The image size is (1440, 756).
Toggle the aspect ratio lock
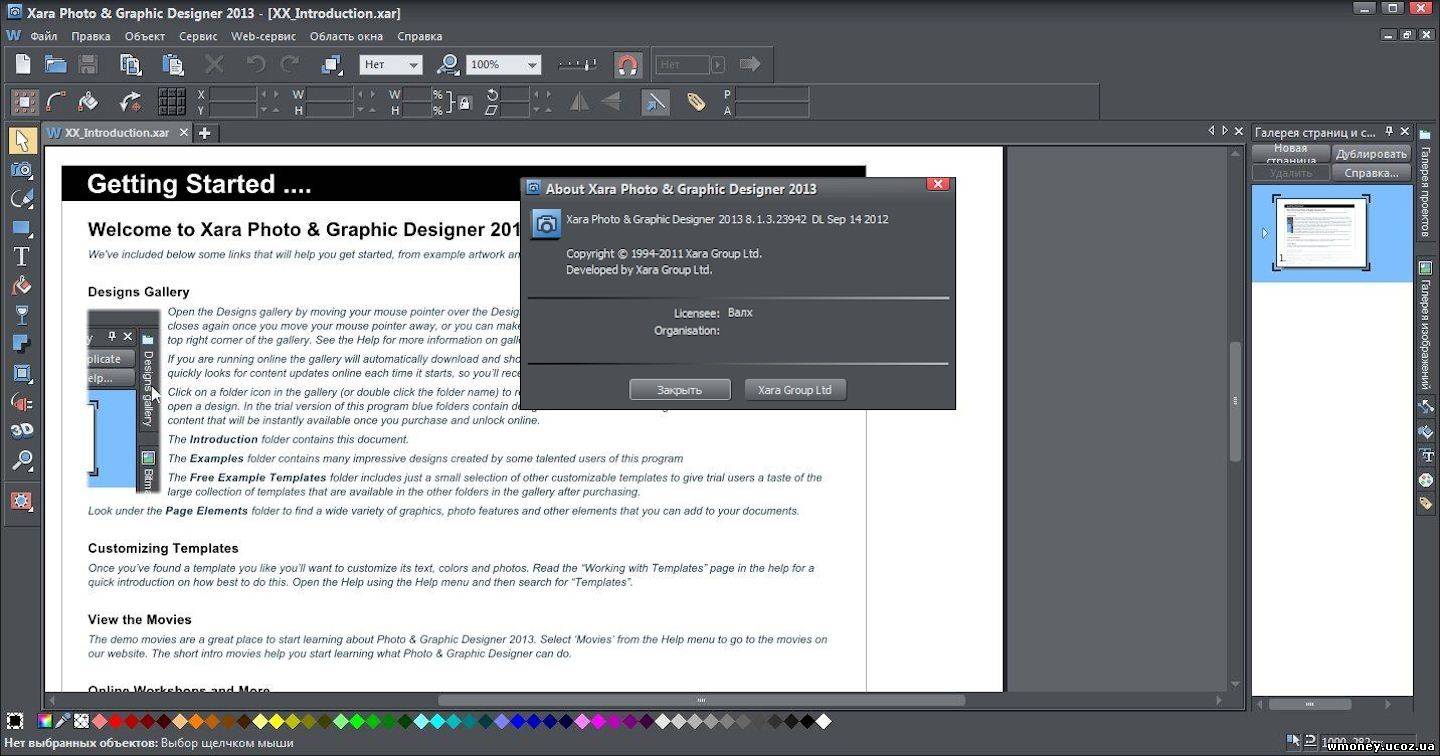click(x=464, y=101)
